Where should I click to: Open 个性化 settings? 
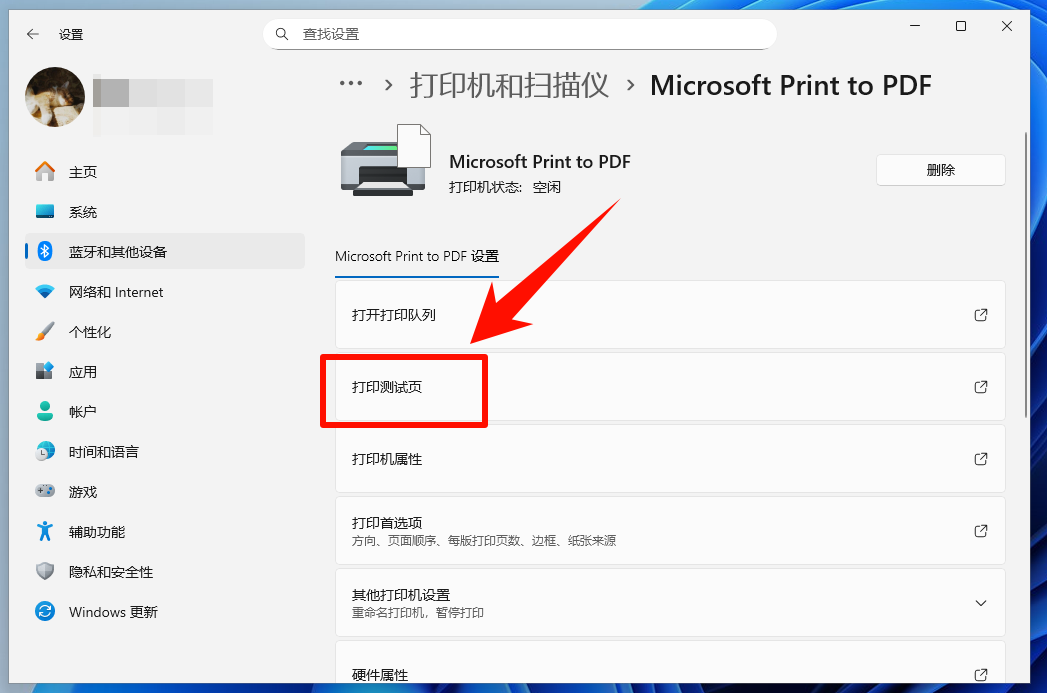click(165, 332)
